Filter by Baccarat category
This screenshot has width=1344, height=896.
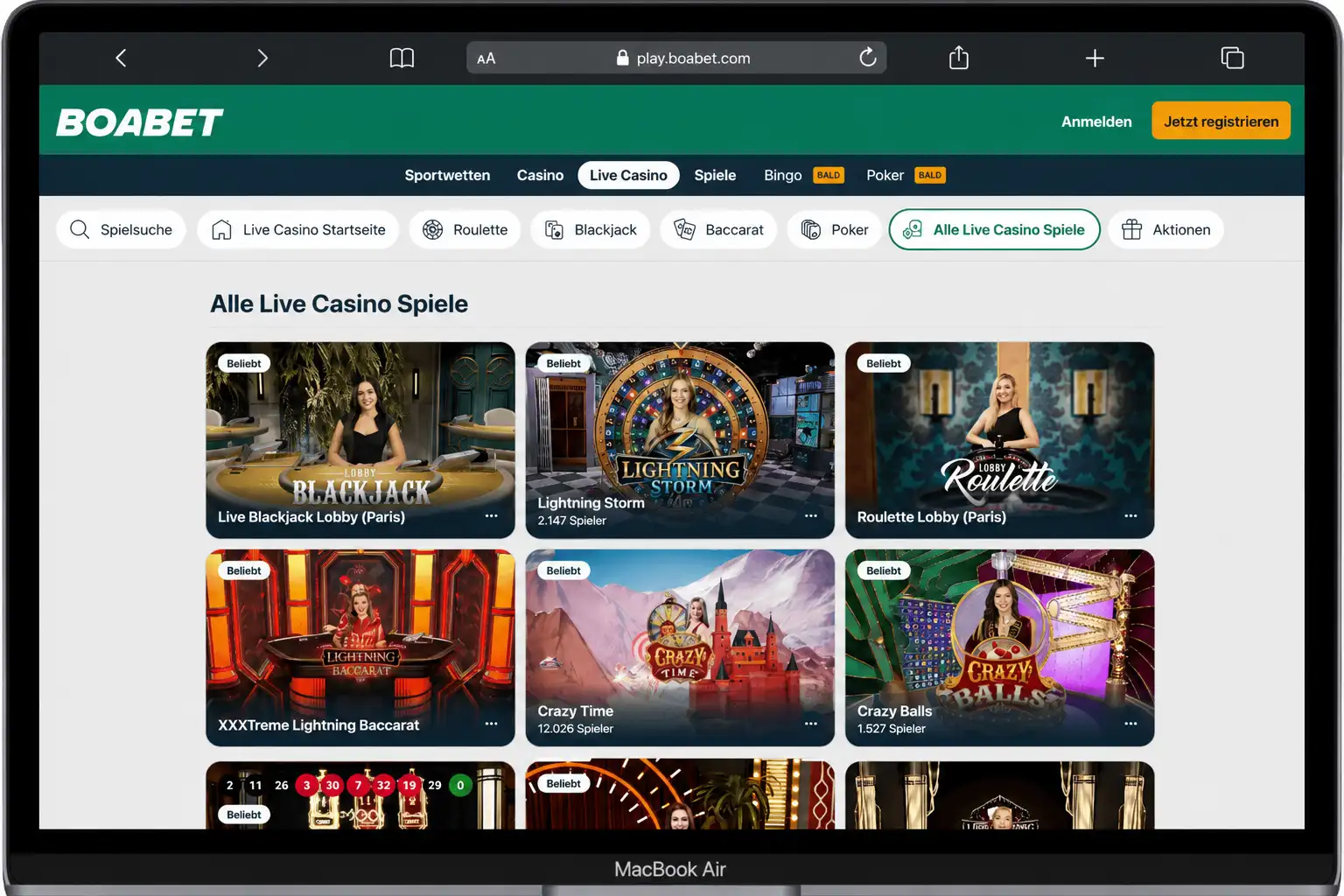tap(718, 229)
